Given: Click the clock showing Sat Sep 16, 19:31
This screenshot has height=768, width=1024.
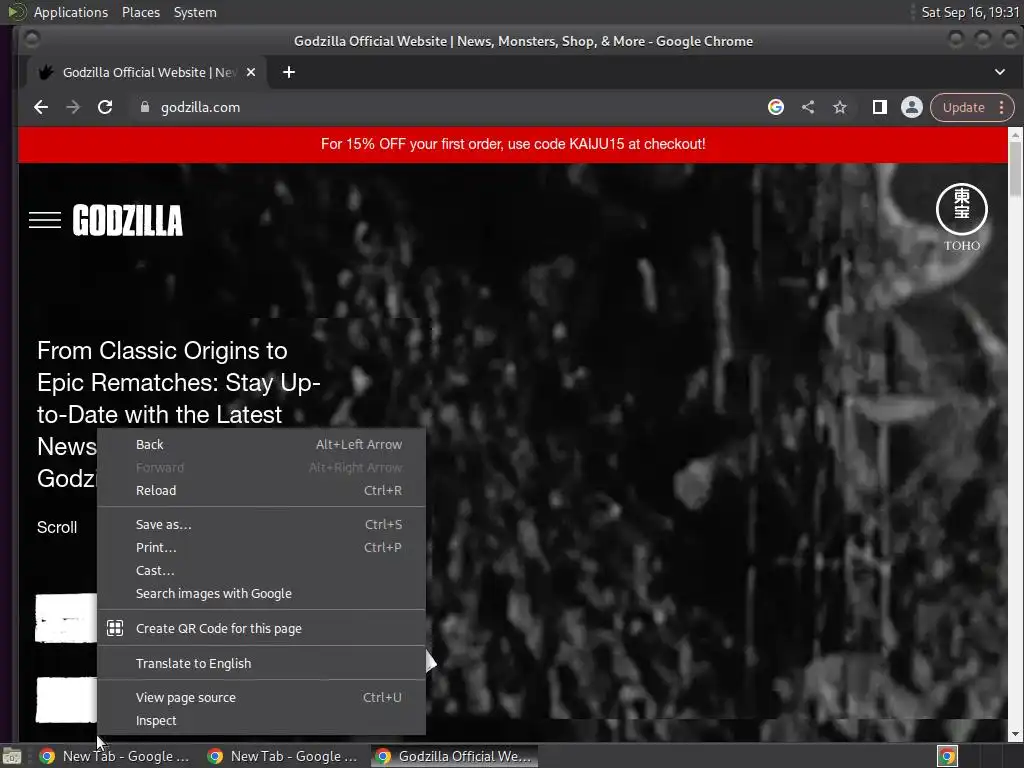Looking at the screenshot, I should [x=970, y=12].
